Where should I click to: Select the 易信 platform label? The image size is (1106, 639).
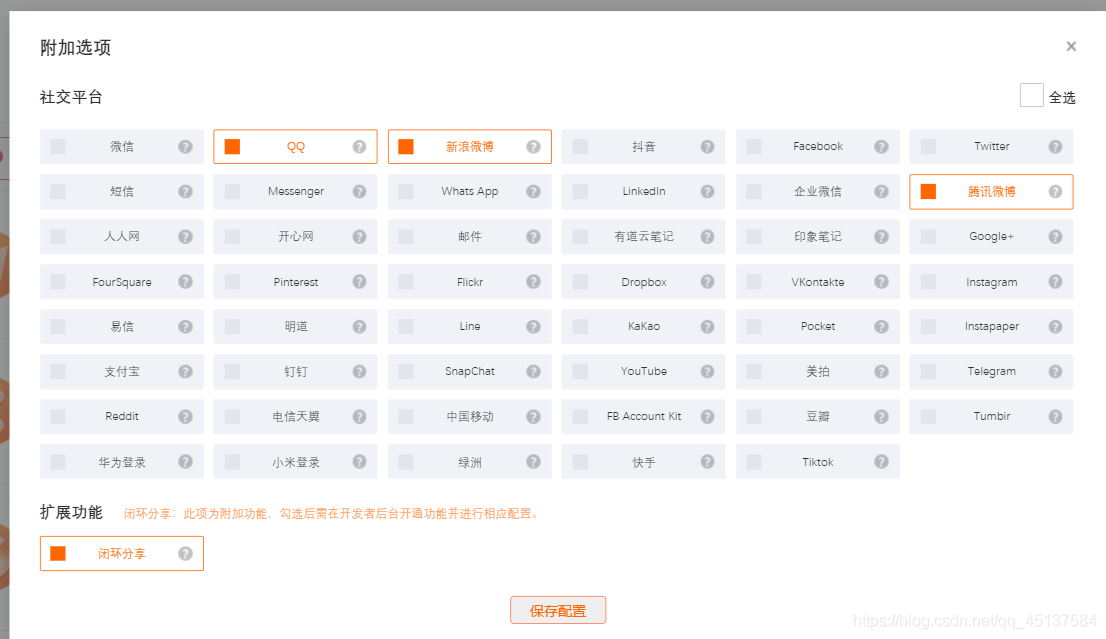pos(122,327)
